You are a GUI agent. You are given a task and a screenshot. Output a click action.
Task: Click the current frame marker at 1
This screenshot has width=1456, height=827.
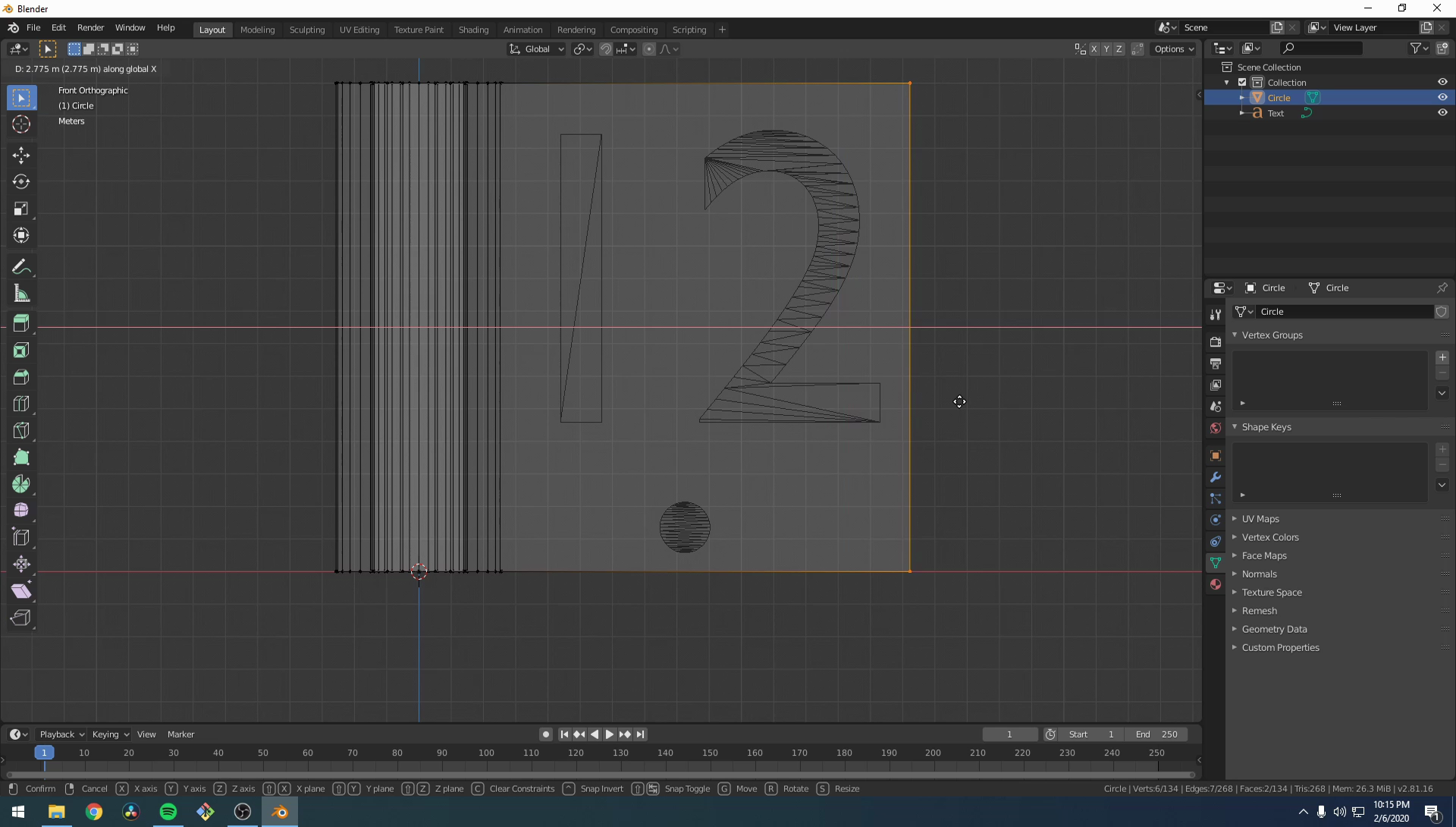coord(44,753)
